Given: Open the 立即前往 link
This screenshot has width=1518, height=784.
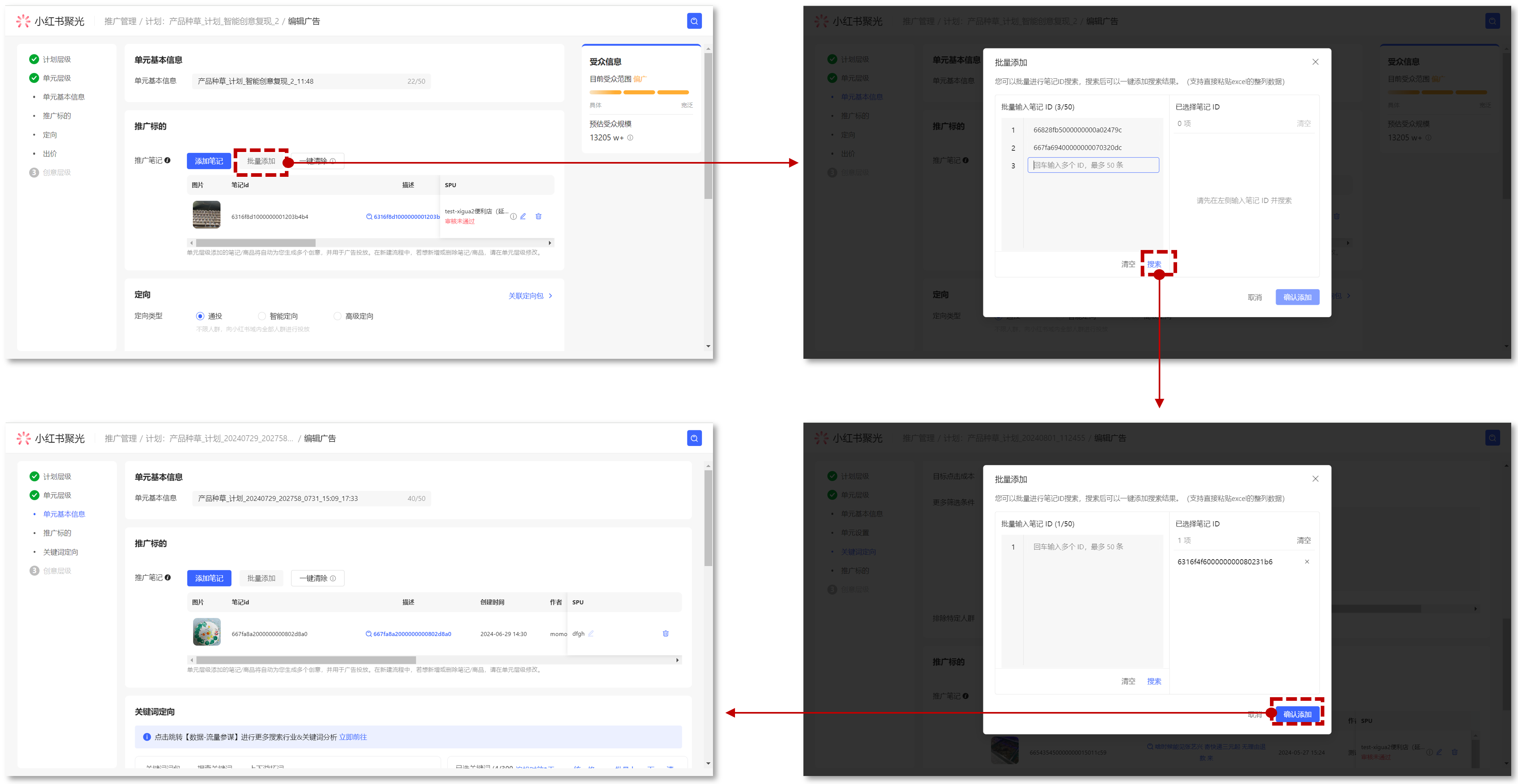Looking at the screenshot, I should 353,737.
